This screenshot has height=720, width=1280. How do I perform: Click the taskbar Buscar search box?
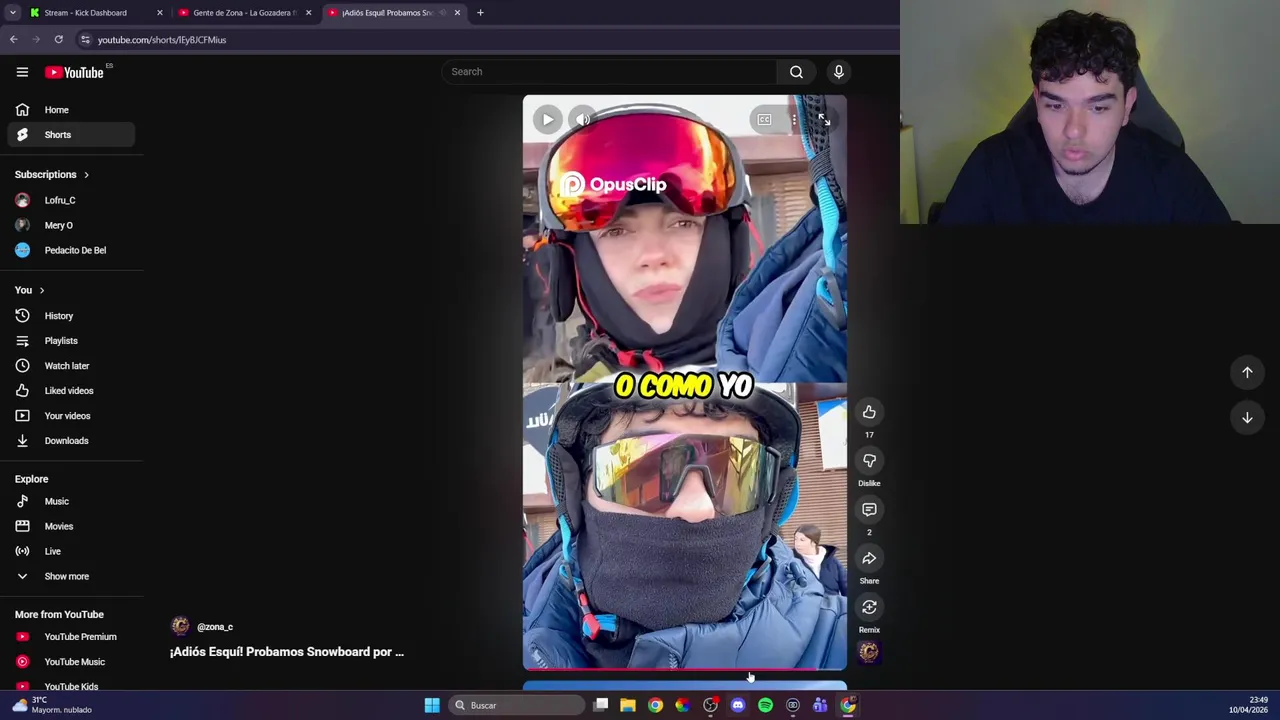[x=517, y=705]
